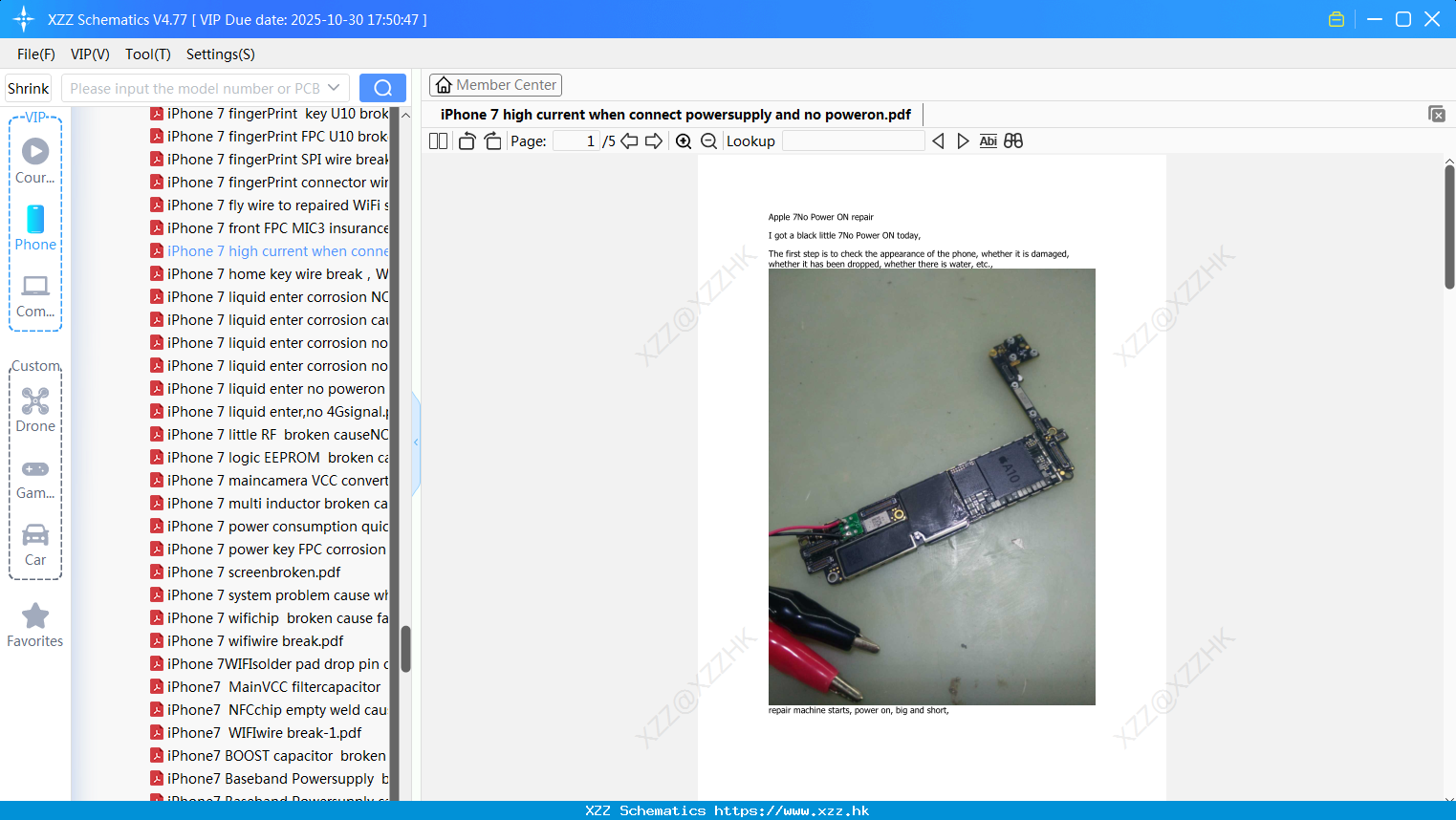Find previous lookup result
This screenshot has width=1456, height=820.
click(x=938, y=140)
